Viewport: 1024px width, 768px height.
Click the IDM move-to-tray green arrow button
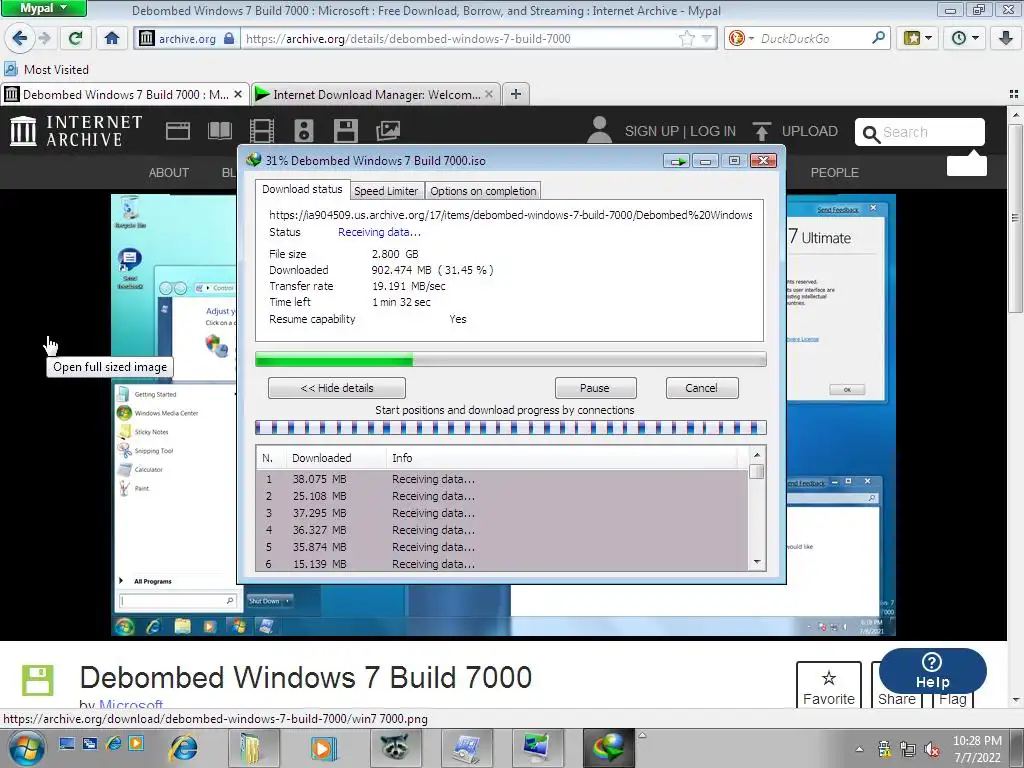(677, 161)
